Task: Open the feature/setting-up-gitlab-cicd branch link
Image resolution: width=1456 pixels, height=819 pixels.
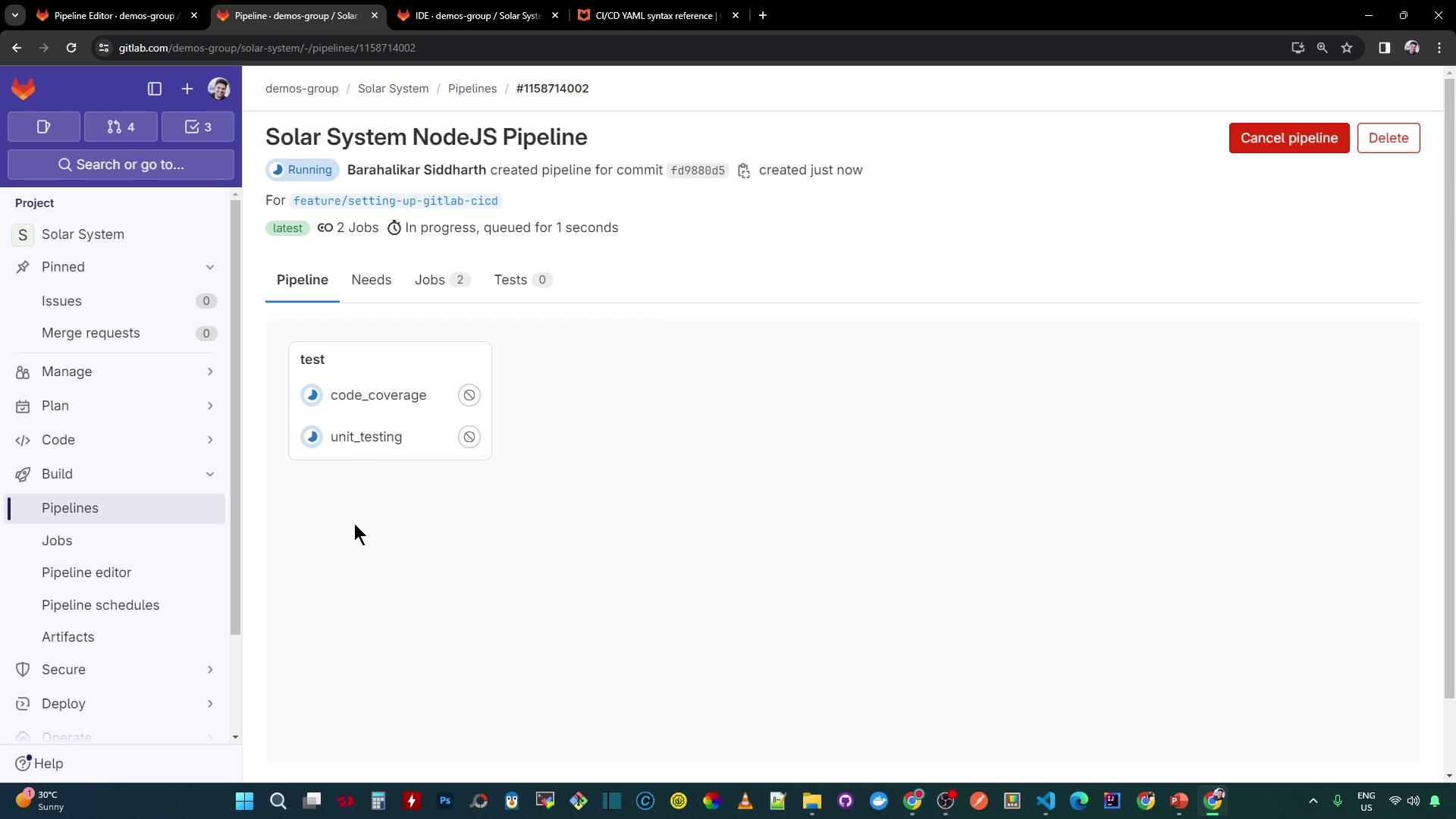Action: click(x=395, y=201)
